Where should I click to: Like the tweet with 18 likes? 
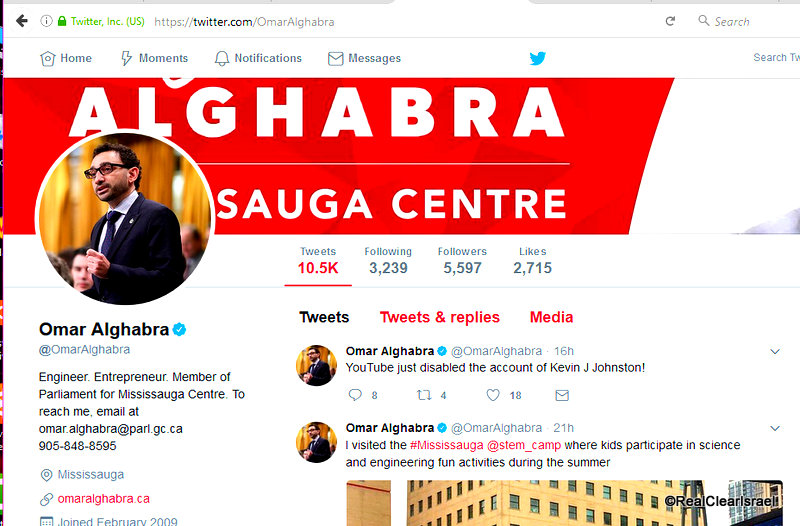point(493,395)
